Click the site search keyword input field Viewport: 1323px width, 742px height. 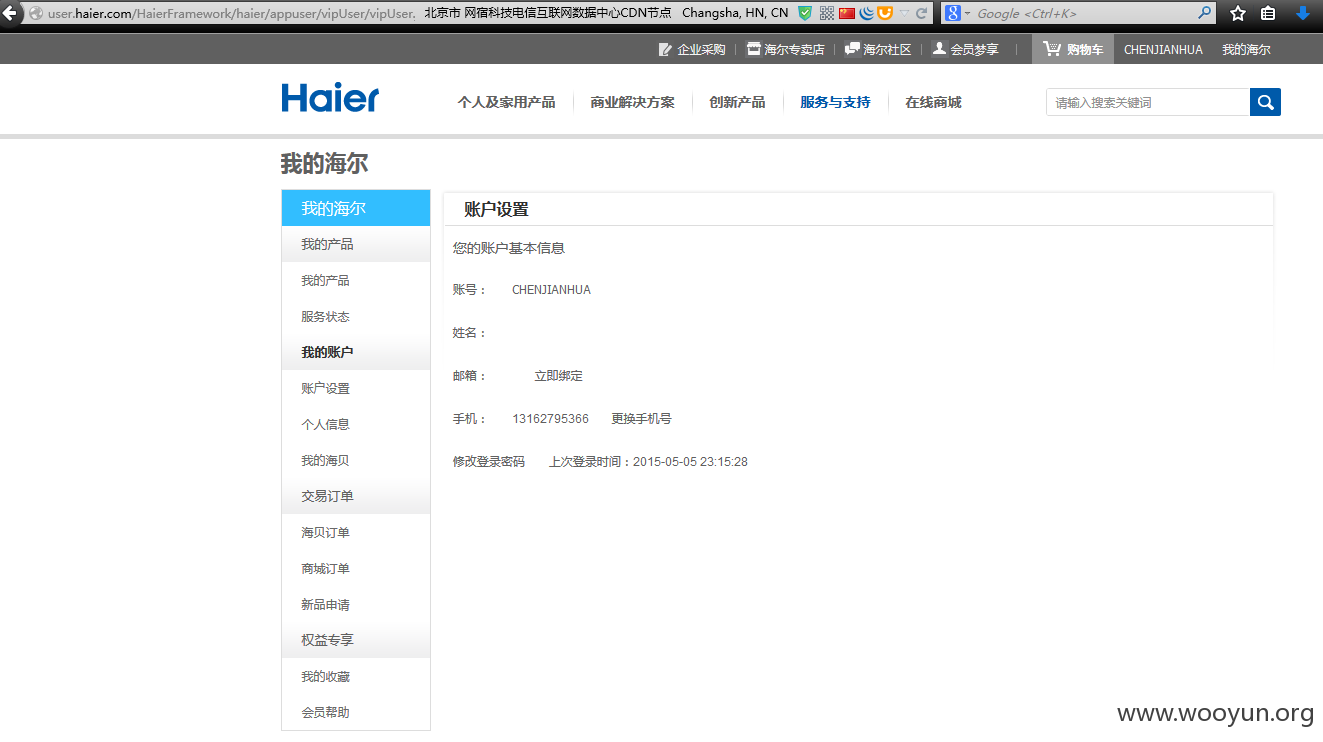click(x=1148, y=102)
